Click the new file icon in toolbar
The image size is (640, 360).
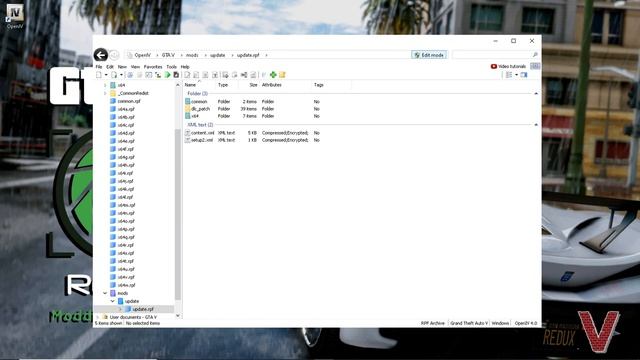[x=99, y=75]
